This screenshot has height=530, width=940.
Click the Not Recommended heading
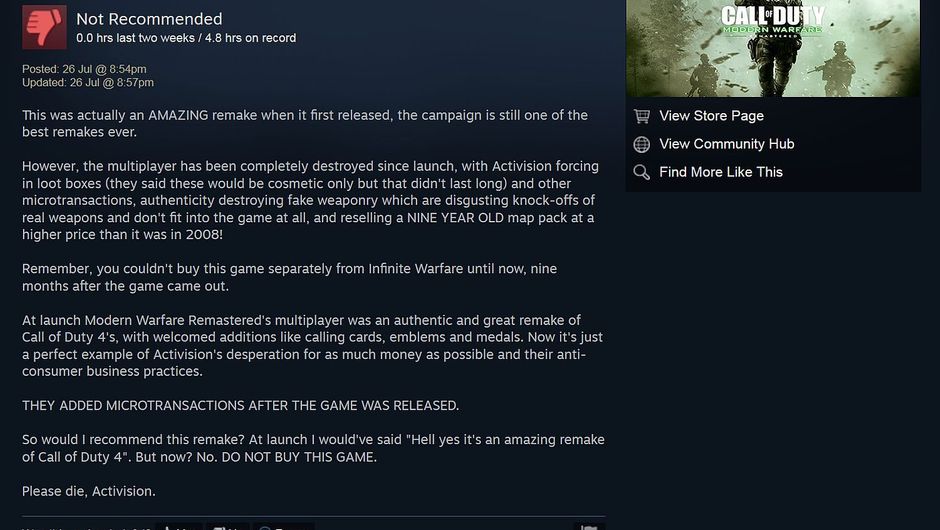(x=149, y=19)
